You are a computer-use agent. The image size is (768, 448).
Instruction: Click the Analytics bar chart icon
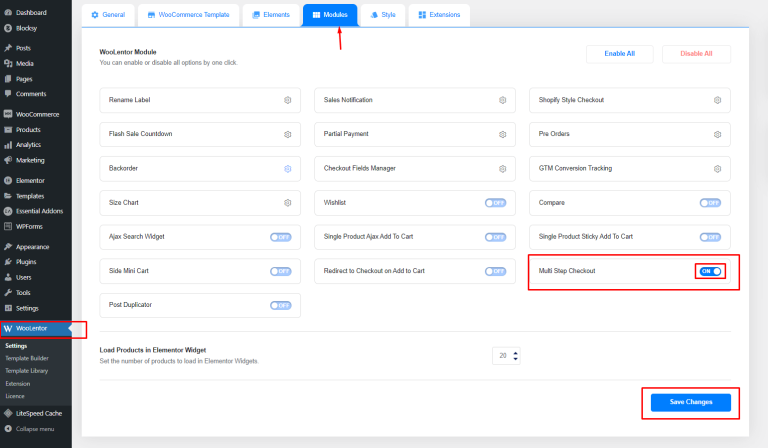(x=8, y=145)
